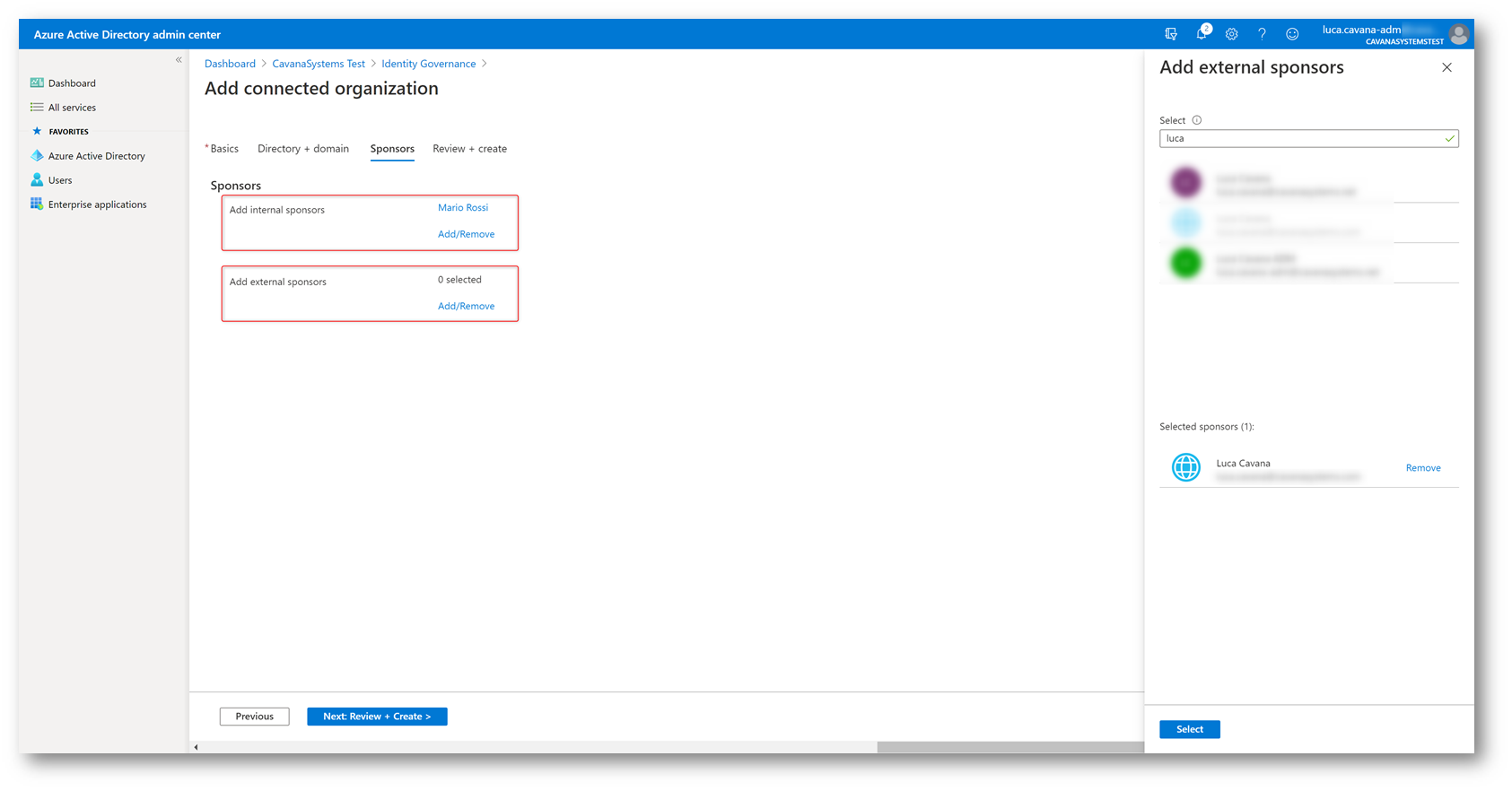
Task: Click the search field containing luca
Action: click(x=1308, y=138)
